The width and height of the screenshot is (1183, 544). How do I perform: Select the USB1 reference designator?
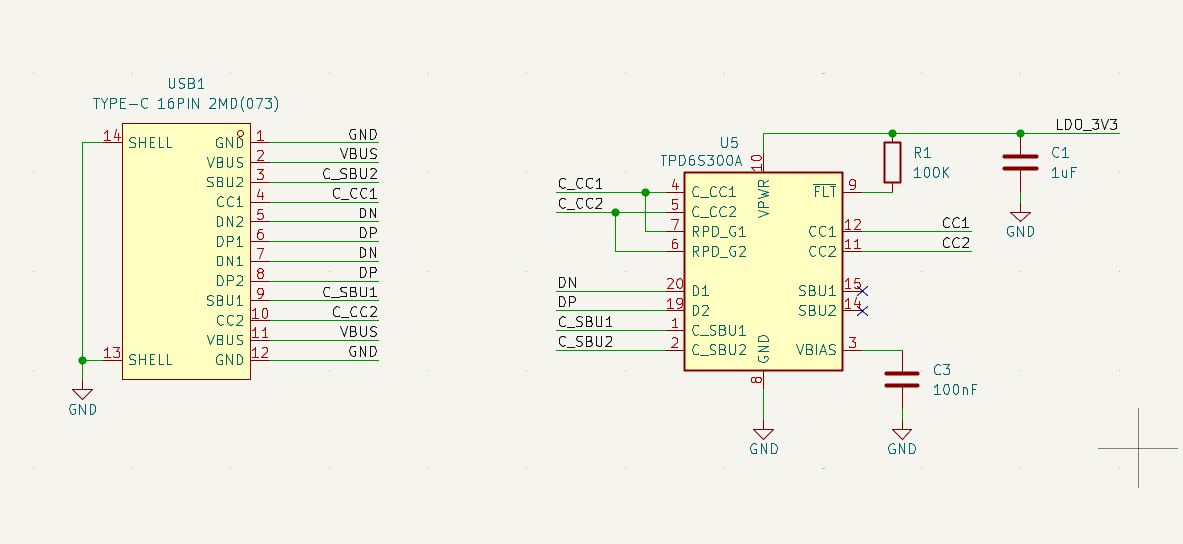coord(186,85)
